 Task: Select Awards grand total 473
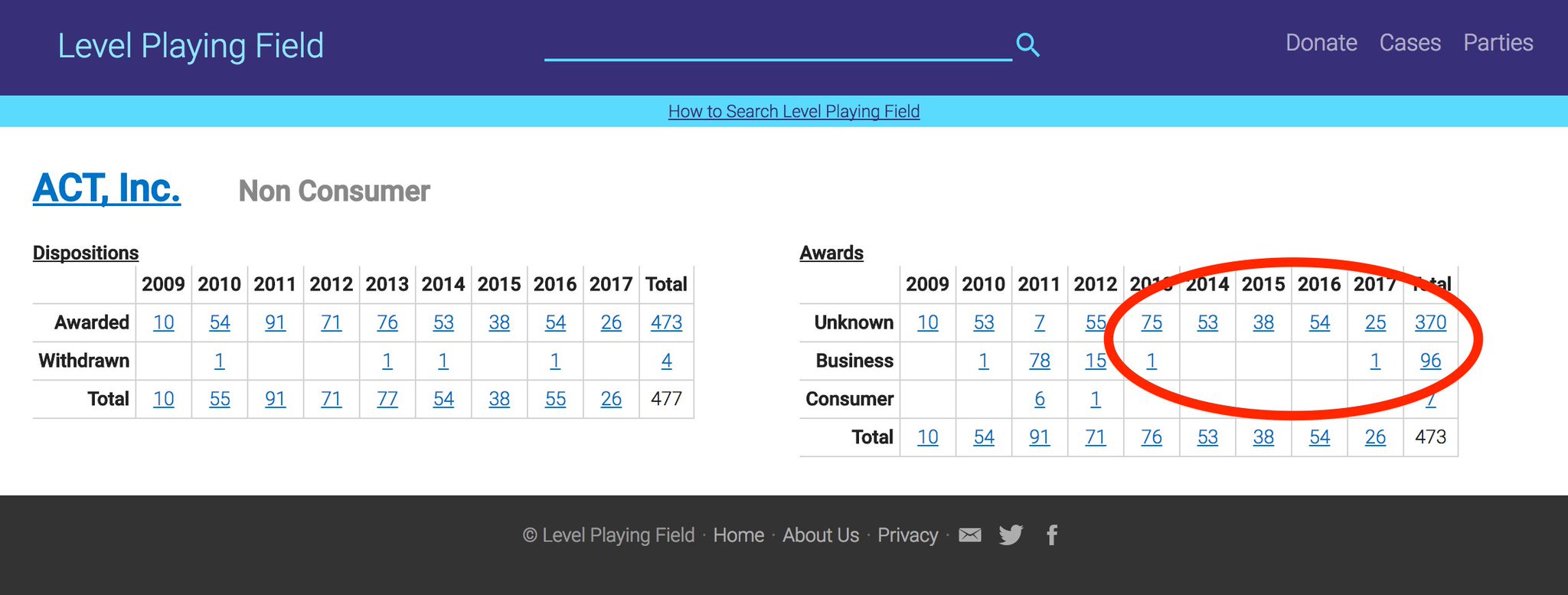click(1431, 437)
